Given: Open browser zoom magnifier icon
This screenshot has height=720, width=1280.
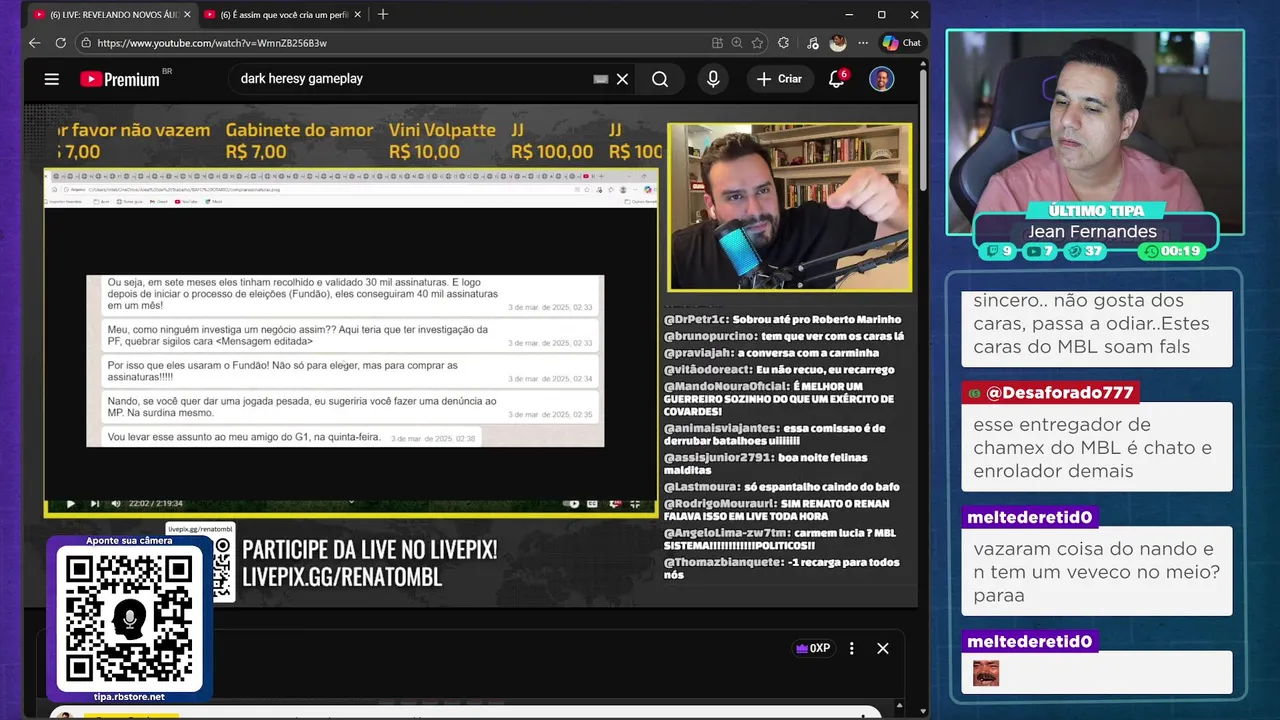Looking at the screenshot, I should [737, 43].
